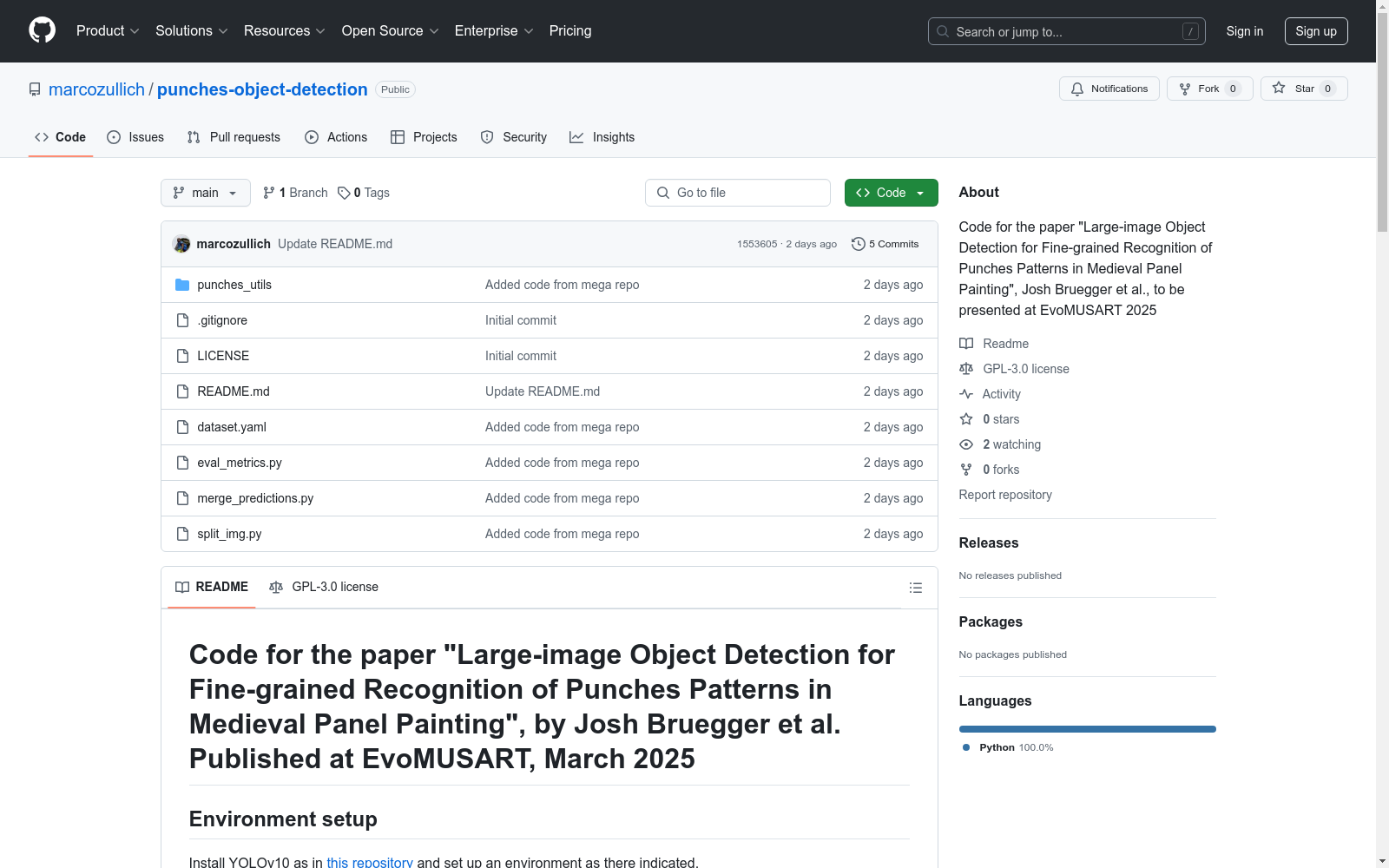
Task: Click the file icon next to .gitignore
Action: [182, 320]
